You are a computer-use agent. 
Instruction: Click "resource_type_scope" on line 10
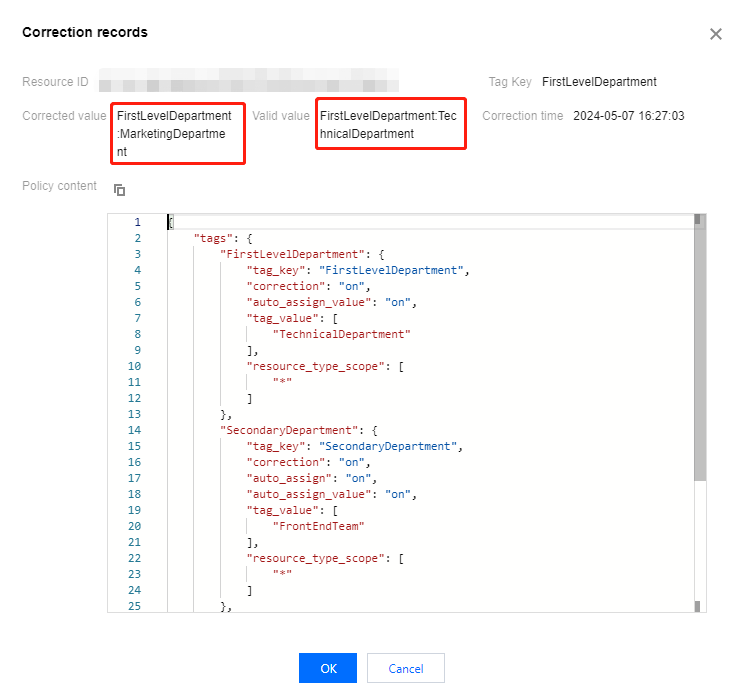pos(315,366)
